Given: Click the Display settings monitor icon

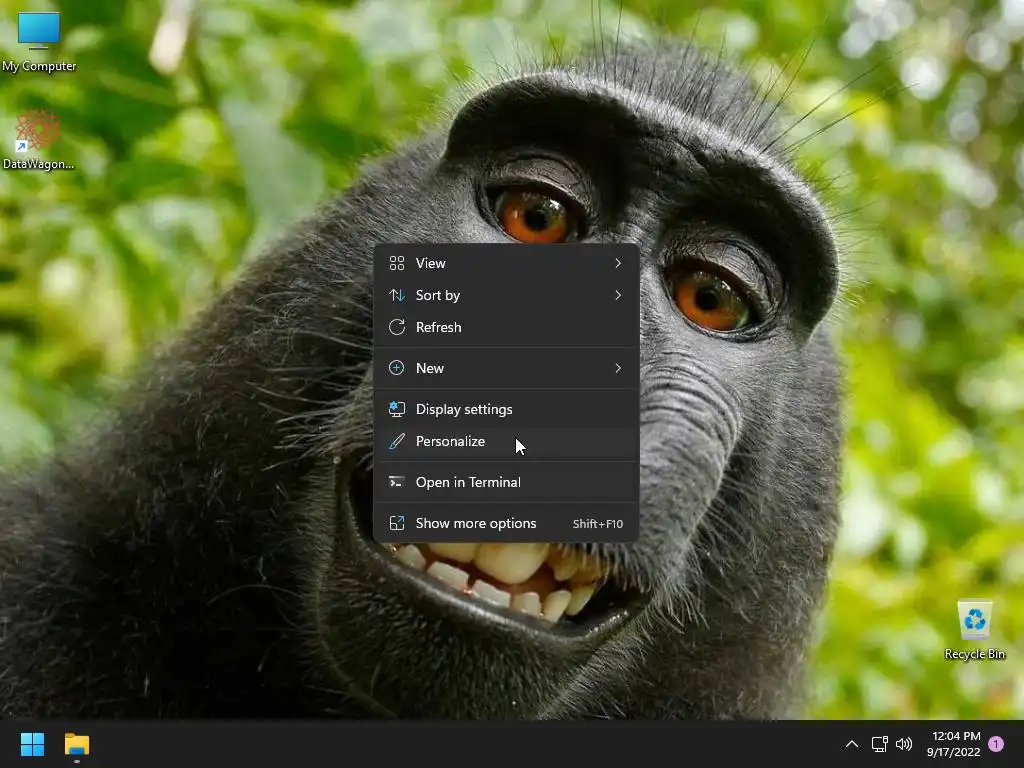Looking at the screenshot, I should [396, 409].
